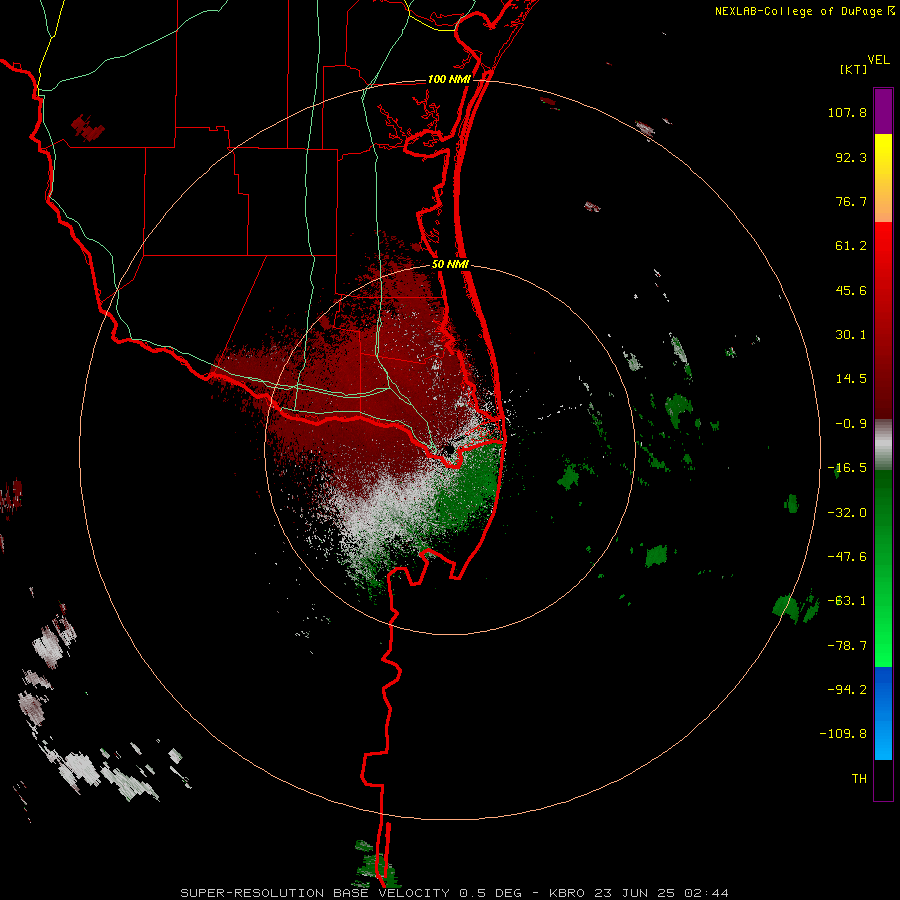Click the 92.3 legend value
900x900 pixels.
(x=851, y=157)
